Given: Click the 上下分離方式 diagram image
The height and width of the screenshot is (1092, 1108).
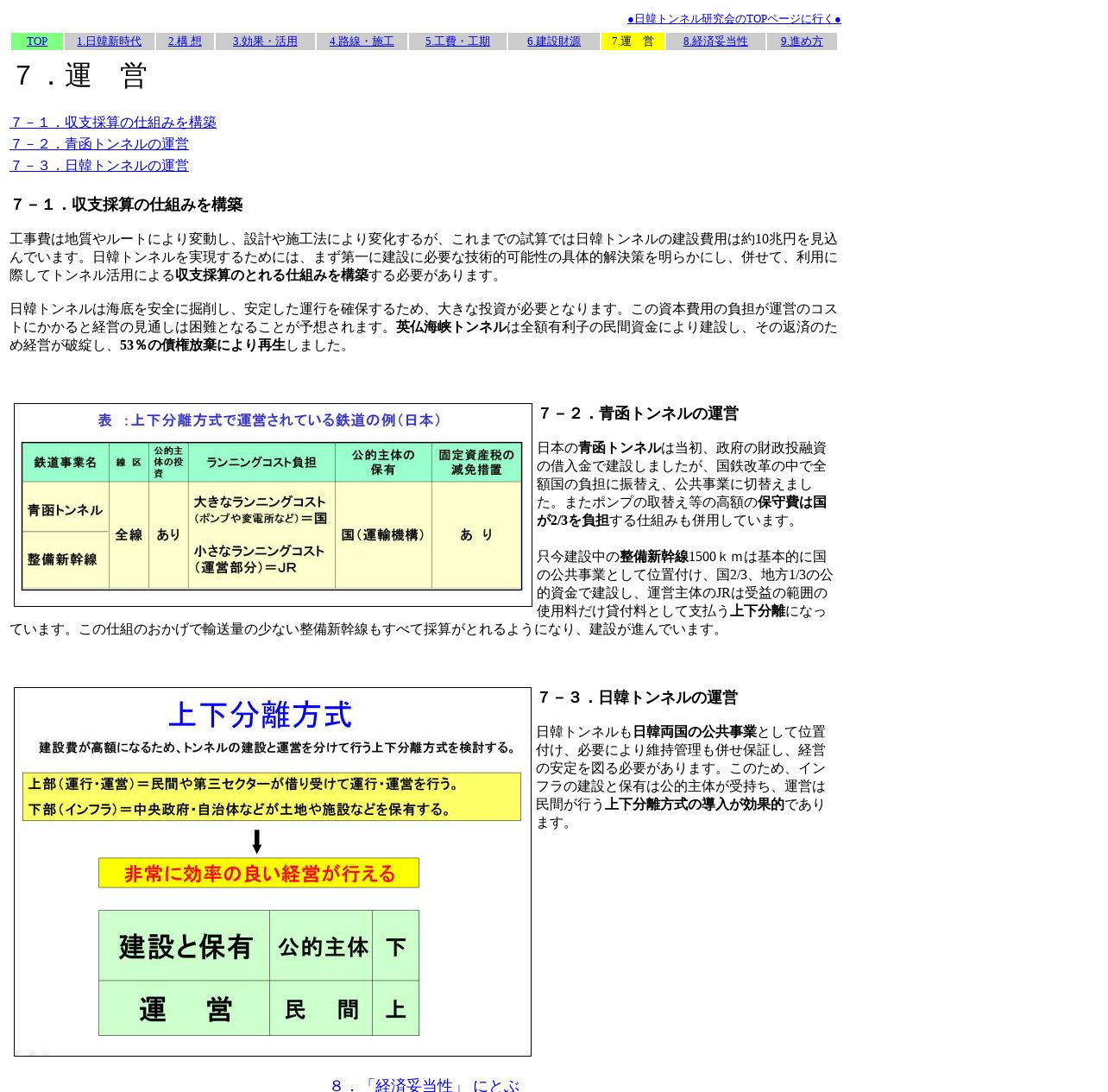Looking at the screenshot, I should point(273,872).
